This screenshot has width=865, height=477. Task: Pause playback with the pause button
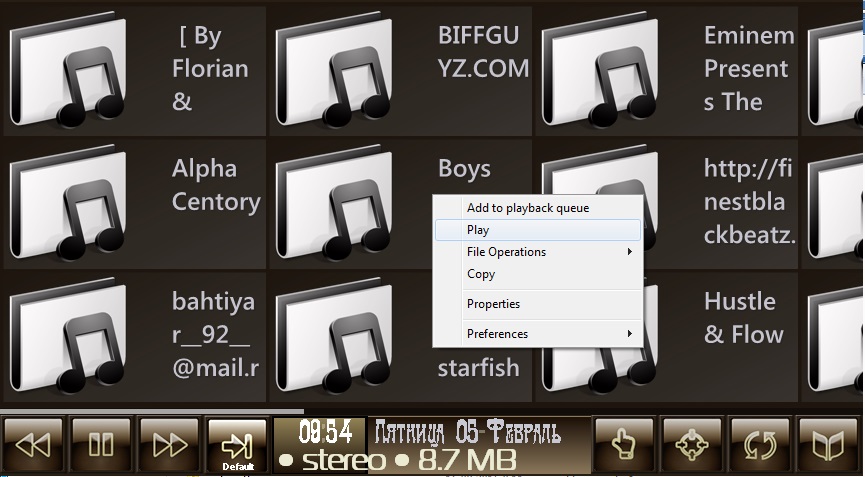101,444
